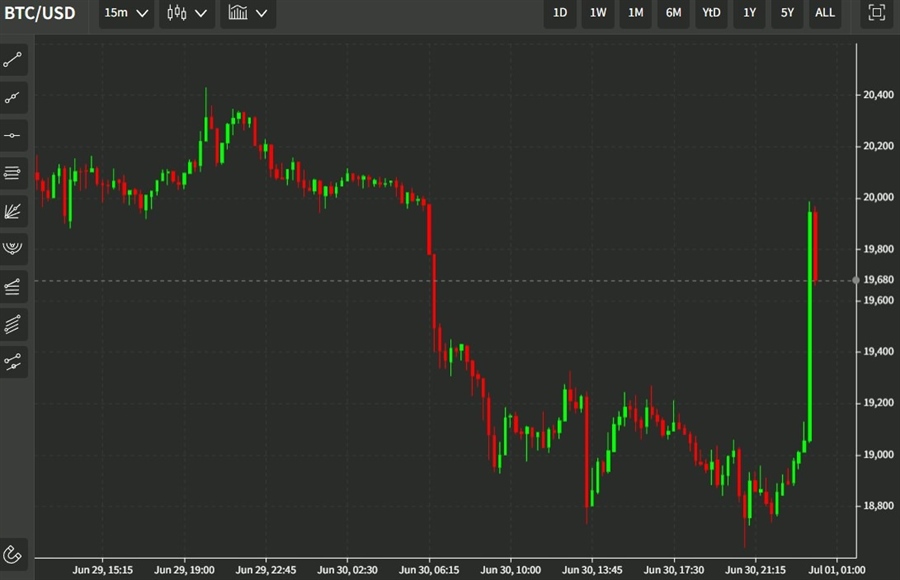This screenshot has height=580, width=900.
Task: Switch to the YtD time range
Action: pyautogui.click(x=711, y=13)
